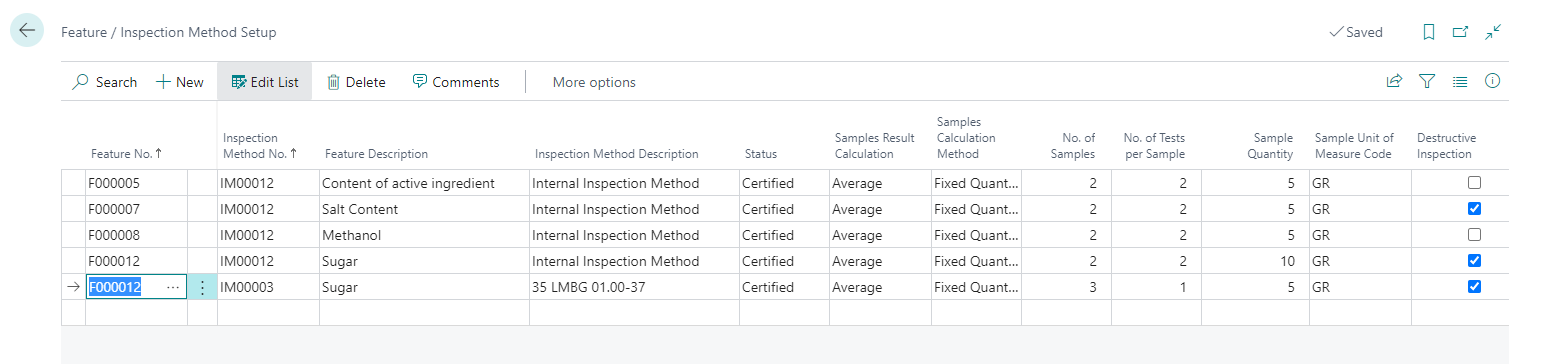This screenshot has width=1546, height=364.
Task: Click Sample Quantity 10 cell
Action: tap(1255, 261)
